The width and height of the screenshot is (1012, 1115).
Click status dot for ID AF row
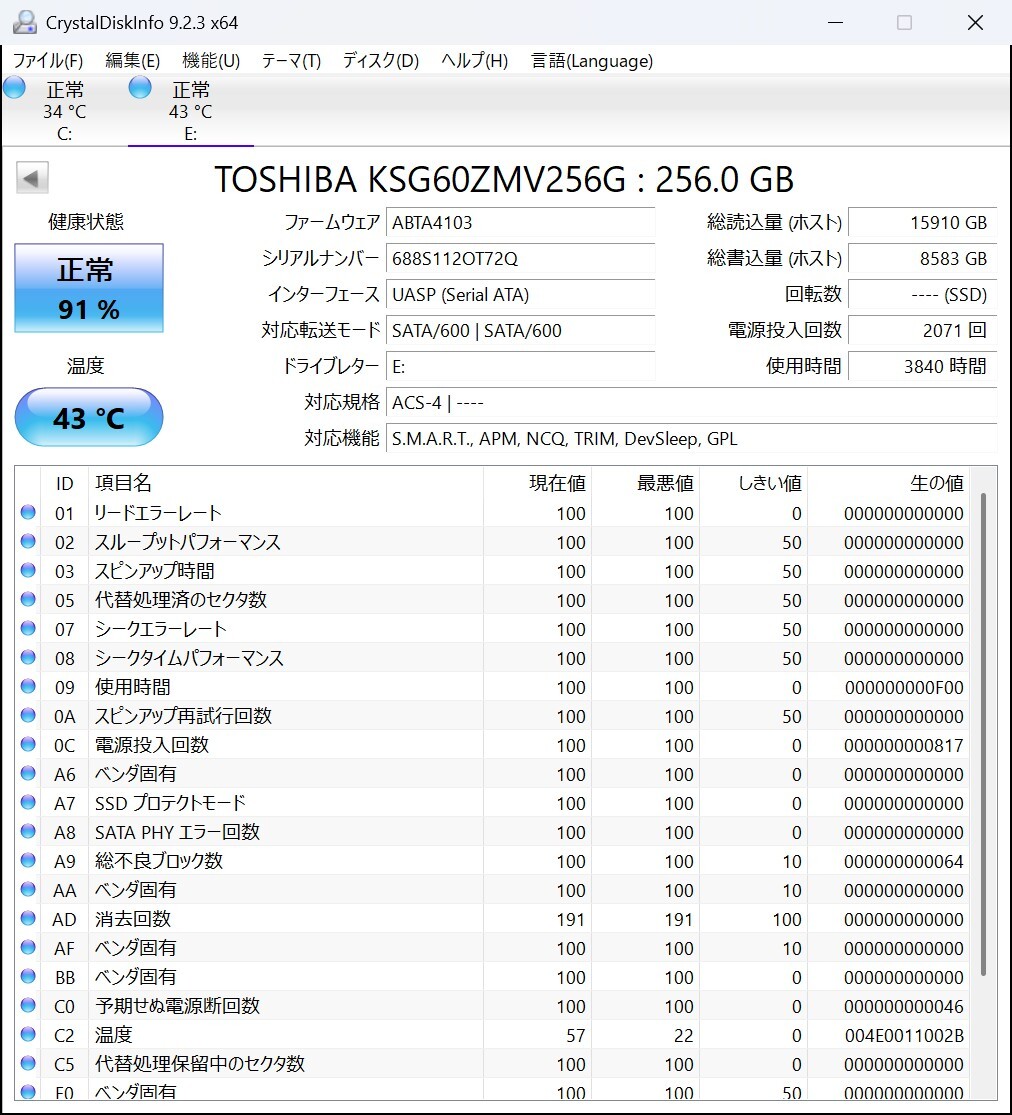(28, 947)
